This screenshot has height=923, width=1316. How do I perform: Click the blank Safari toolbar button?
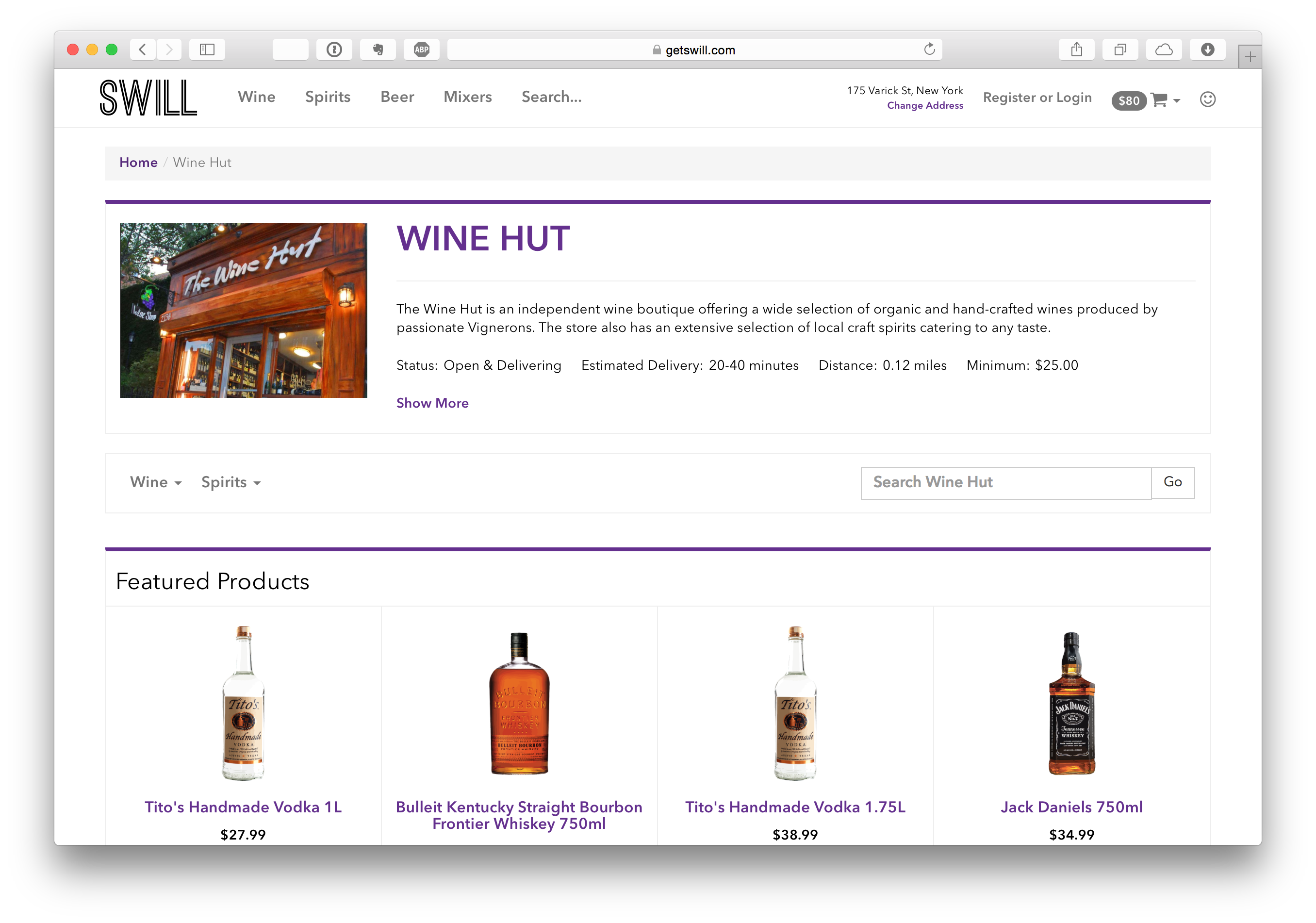291,50
